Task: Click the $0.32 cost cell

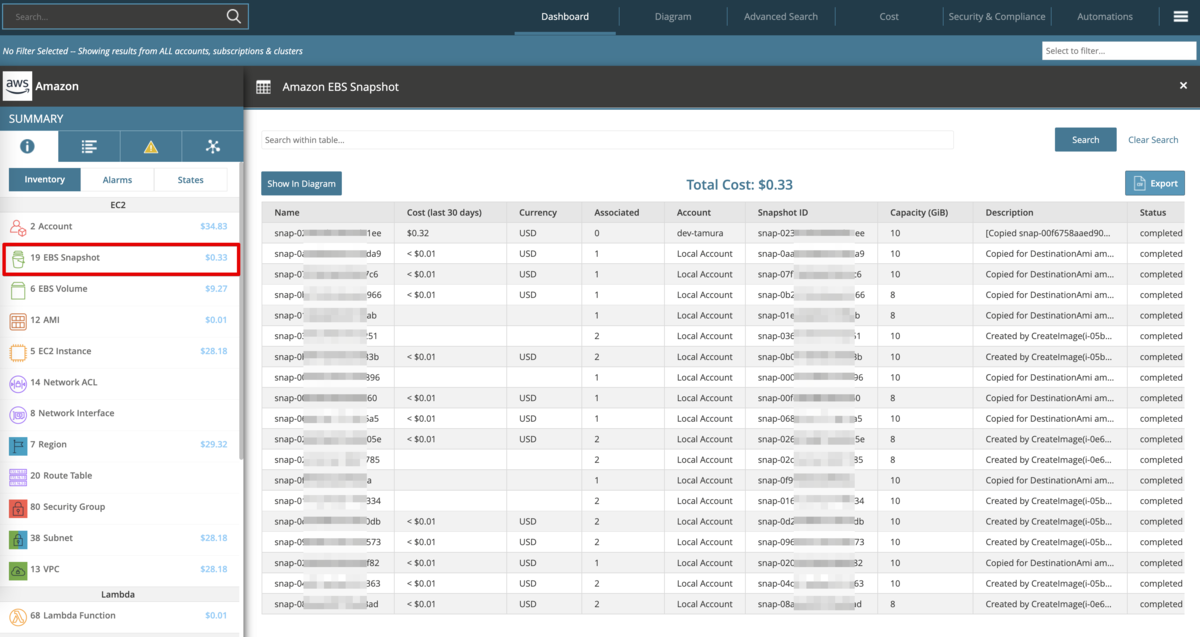Action: point(450,233)
